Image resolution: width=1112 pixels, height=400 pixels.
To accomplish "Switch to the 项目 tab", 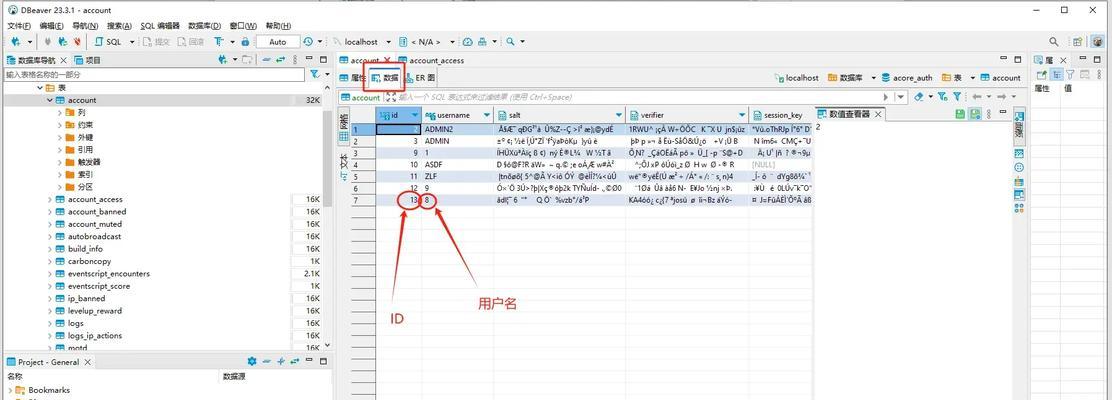I will [88, 60].
